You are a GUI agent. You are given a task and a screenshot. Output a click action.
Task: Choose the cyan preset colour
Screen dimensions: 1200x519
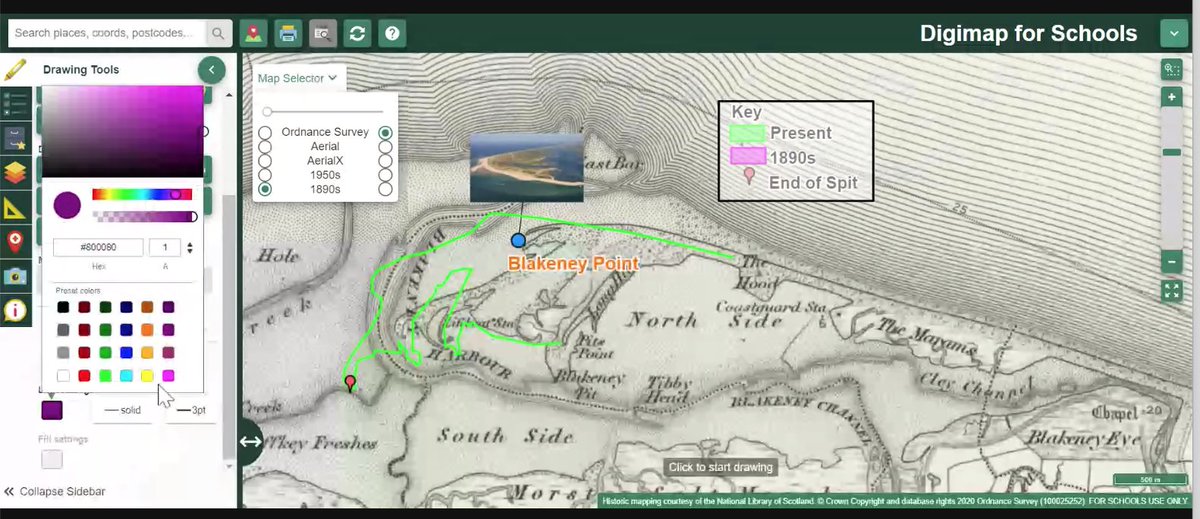point(126,376)
